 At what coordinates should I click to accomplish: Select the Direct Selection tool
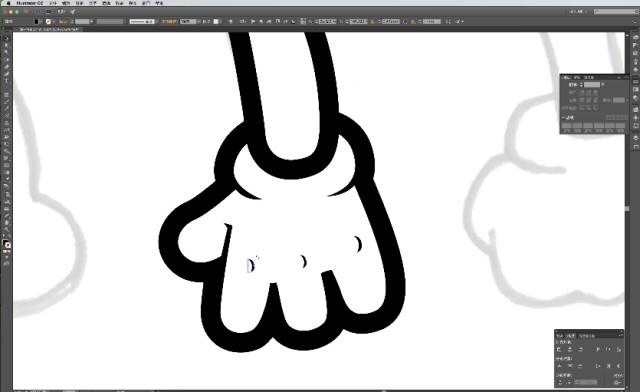coord(7,46)
